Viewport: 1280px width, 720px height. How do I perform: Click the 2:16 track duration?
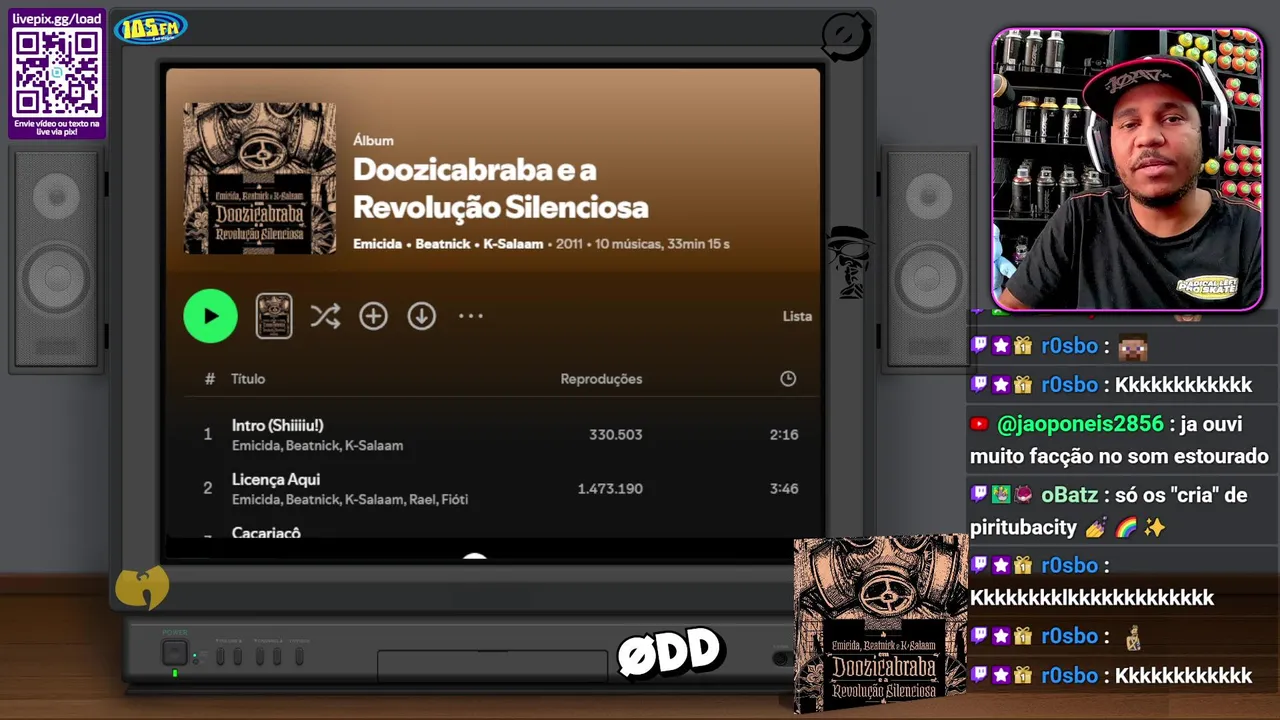pyautogui.click(x=784, y=435)
